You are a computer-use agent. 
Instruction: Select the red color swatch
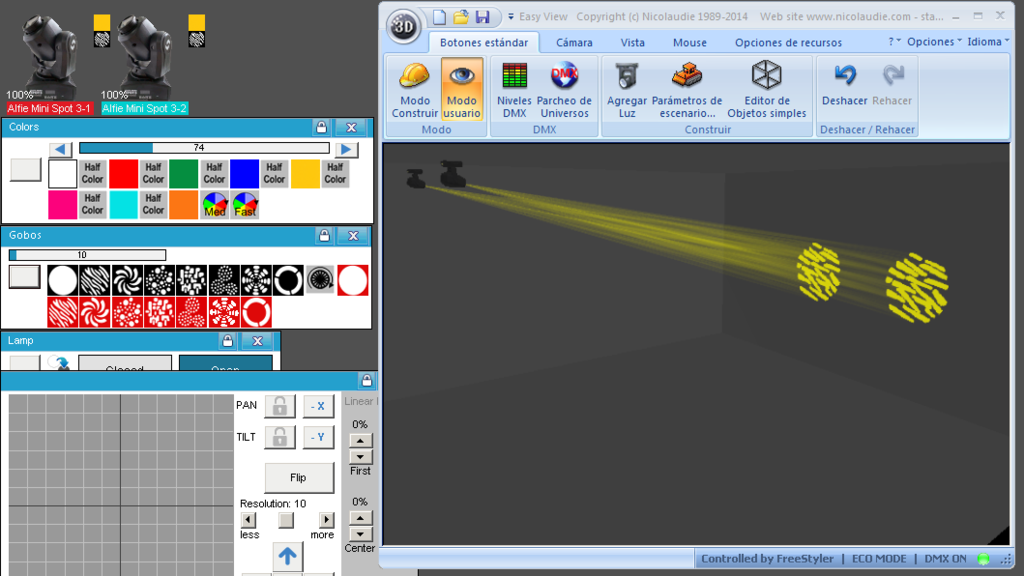(123, 173)
